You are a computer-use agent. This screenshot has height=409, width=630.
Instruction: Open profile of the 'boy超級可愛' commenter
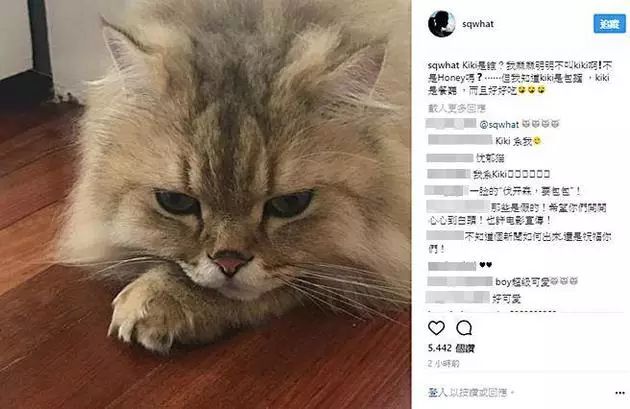460,281
